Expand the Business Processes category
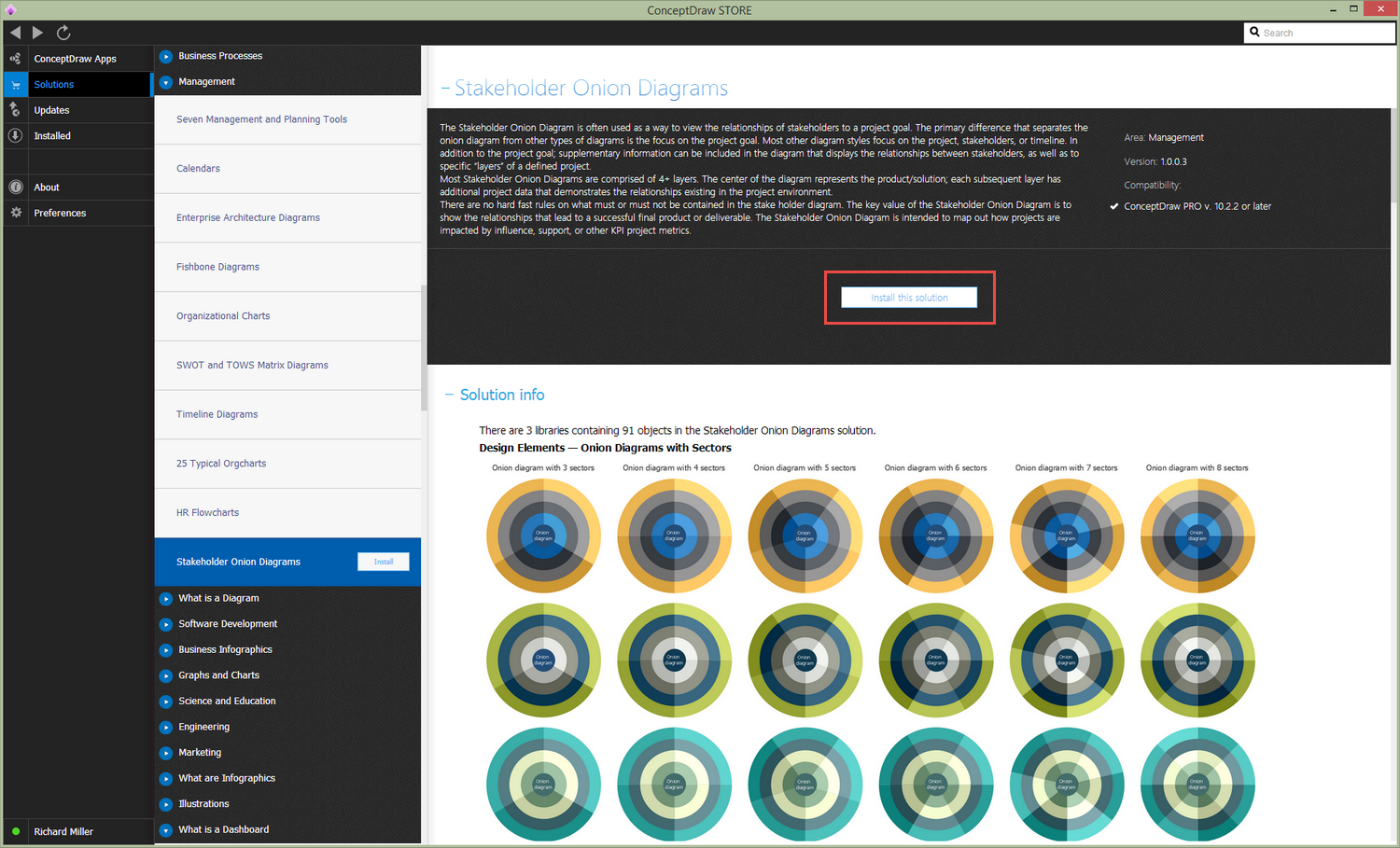This screenshot has width=1400, height=848. [166, 56]
